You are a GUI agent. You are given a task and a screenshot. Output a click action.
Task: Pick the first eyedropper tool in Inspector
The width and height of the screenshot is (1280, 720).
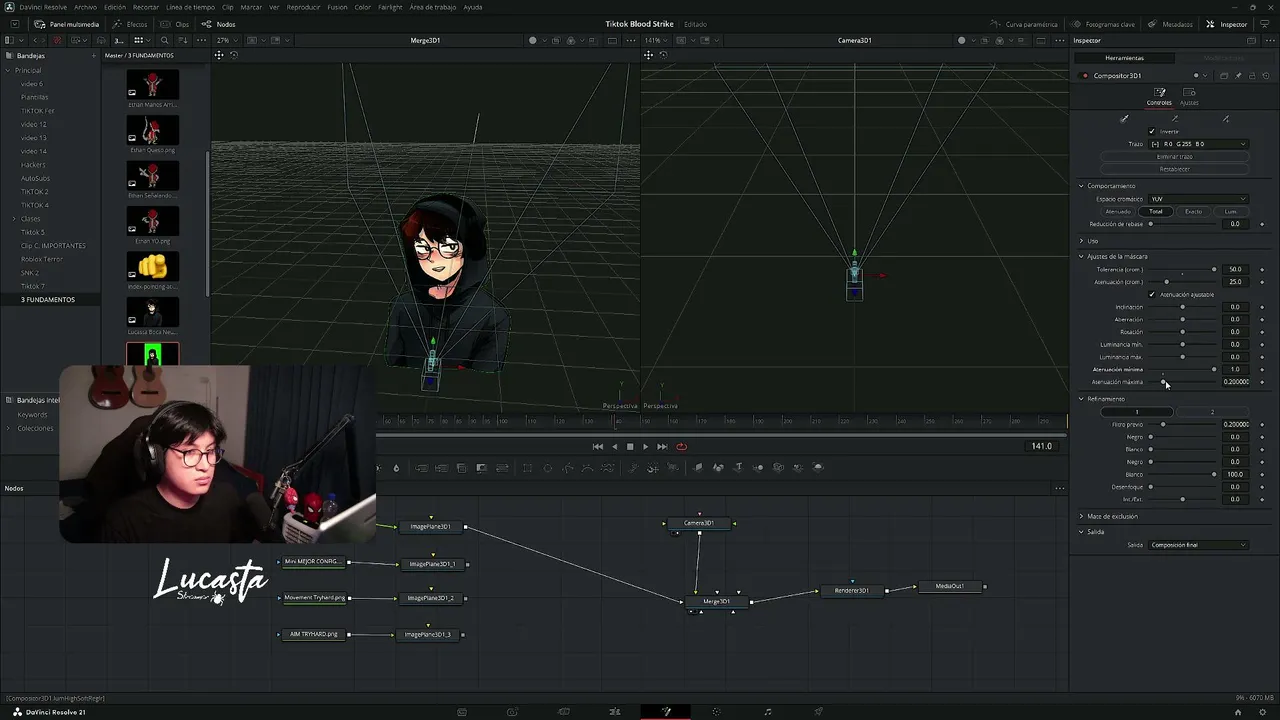tap(1124, 119)
